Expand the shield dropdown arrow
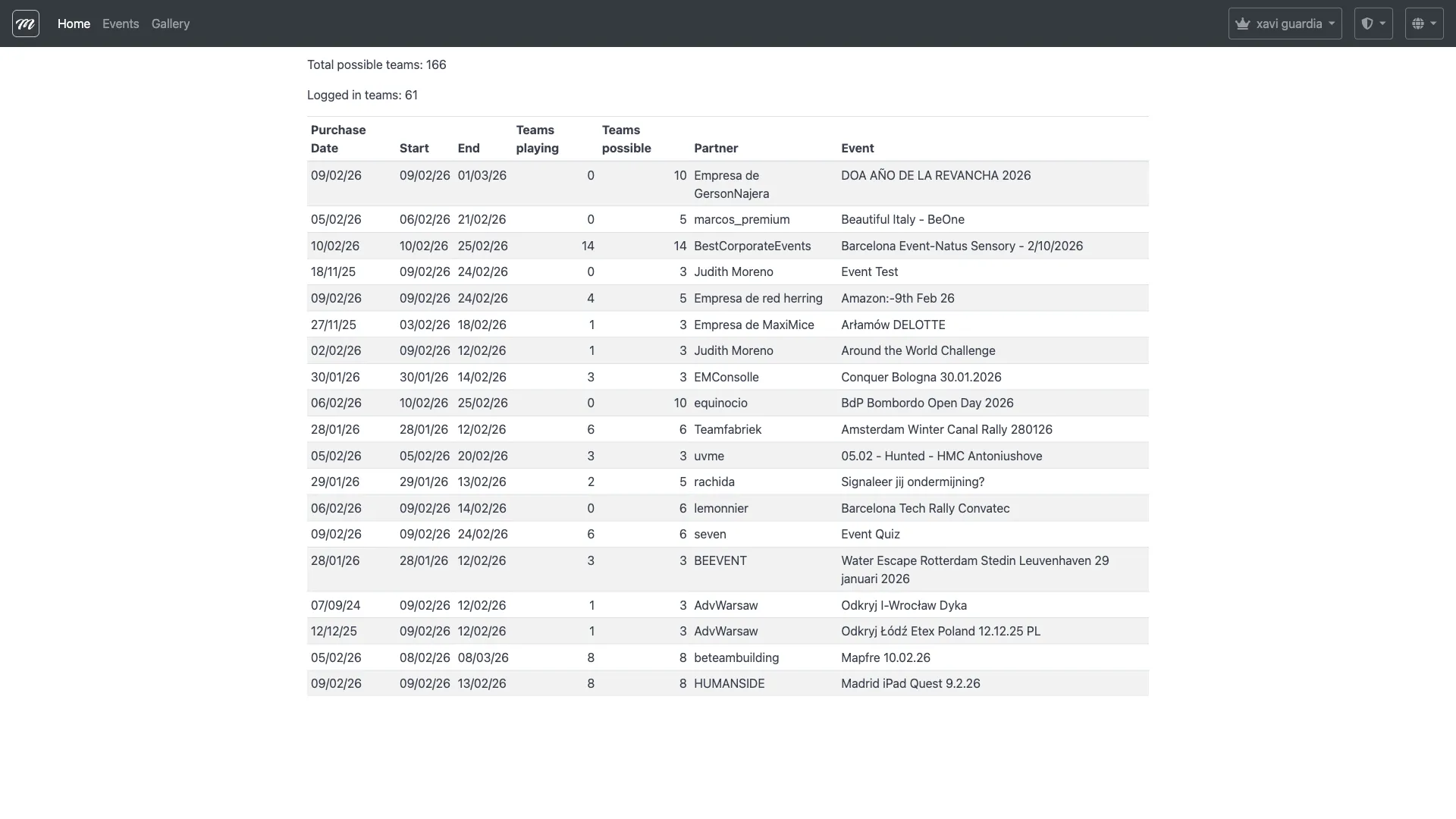 [x=1382, y=24]
